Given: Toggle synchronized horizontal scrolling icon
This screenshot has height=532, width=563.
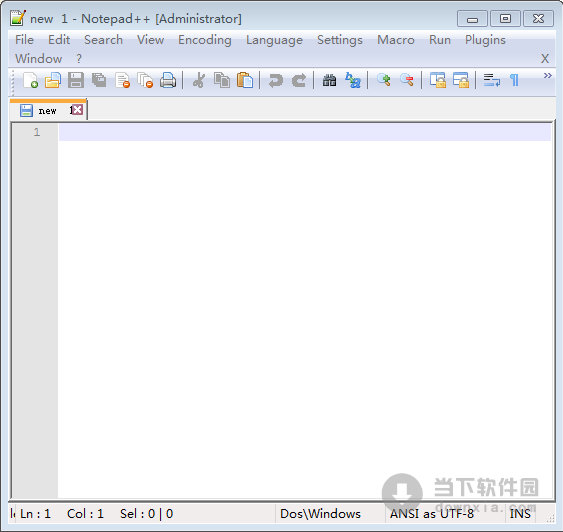Looking at the screenshot, I should tap(461, 80).
